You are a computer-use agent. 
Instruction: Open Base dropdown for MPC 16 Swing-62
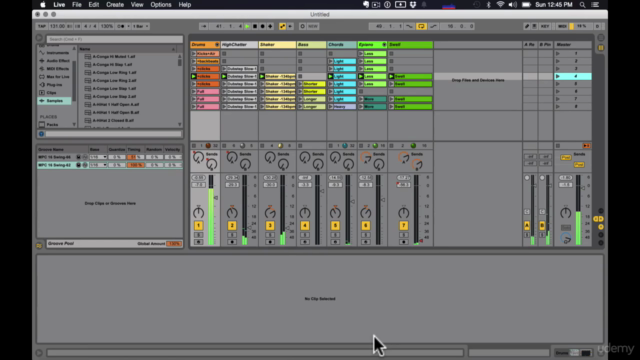98,165
